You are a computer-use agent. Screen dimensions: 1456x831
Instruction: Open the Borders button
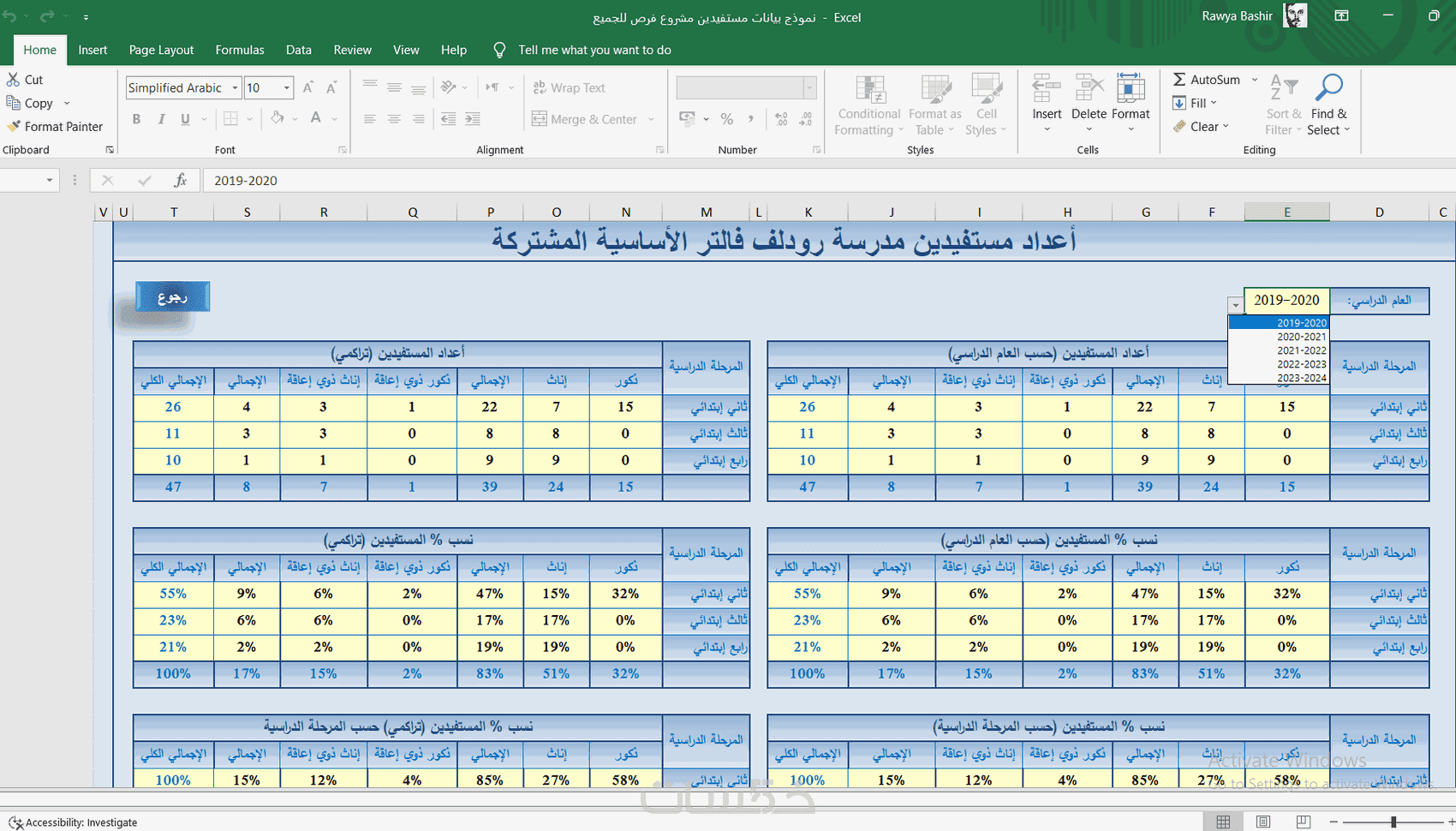point(230,118)
